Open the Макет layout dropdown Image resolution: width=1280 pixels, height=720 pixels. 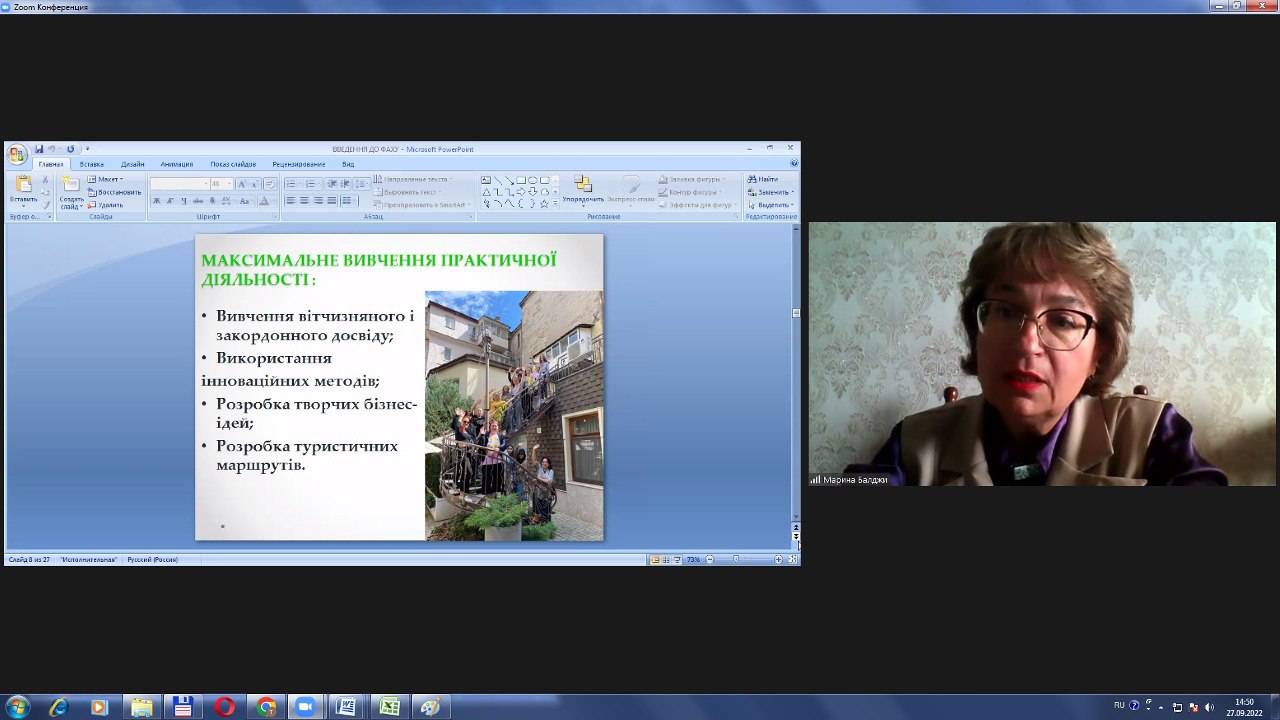(x=105, y=179)
